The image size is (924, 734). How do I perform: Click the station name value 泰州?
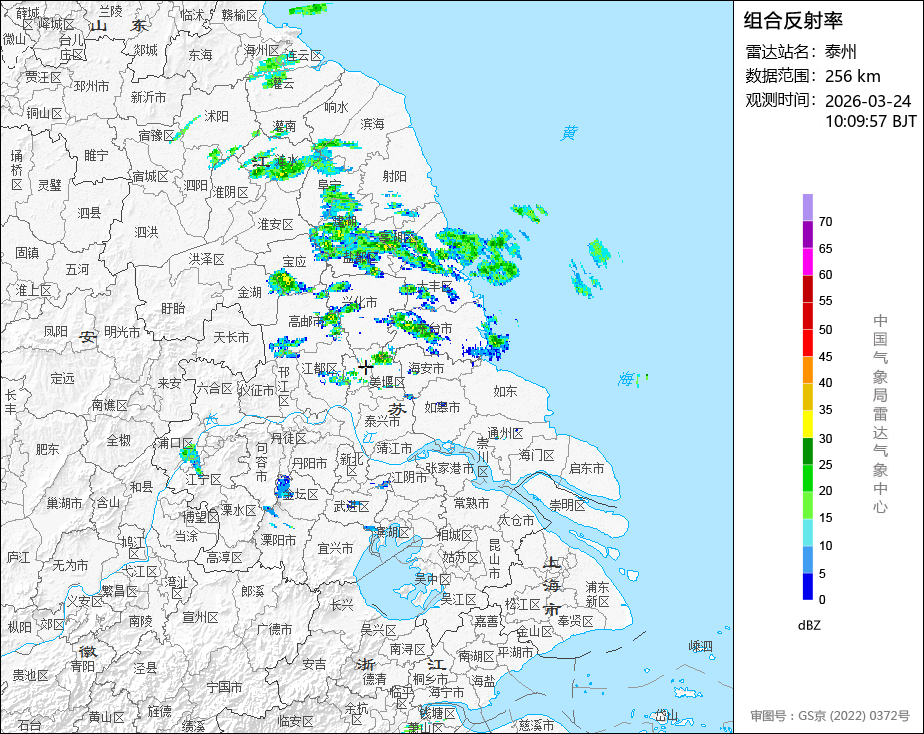tap(840, 52)
